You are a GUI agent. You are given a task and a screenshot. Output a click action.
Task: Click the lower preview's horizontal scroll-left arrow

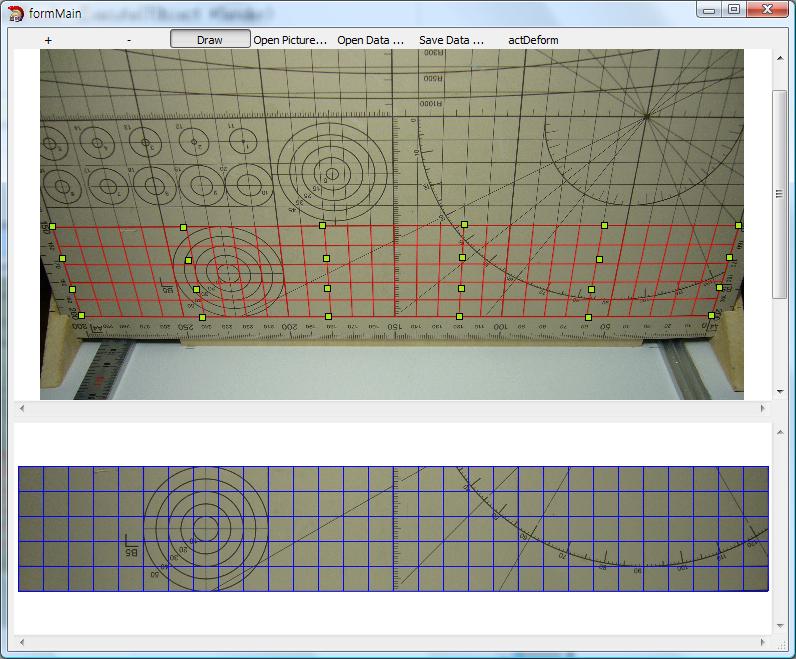(x=19, y=641)
